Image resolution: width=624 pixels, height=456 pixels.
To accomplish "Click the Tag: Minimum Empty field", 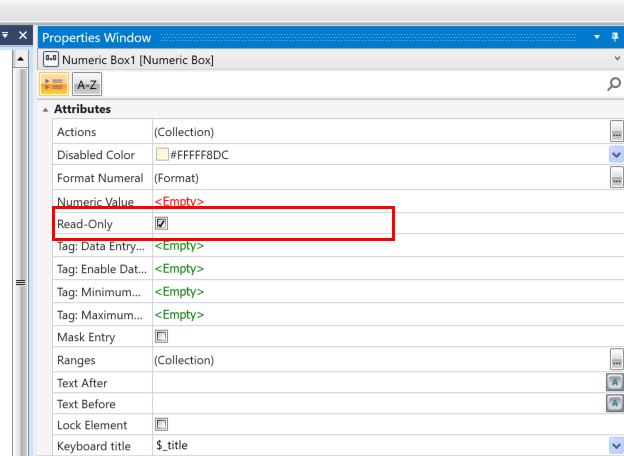I will [x=179, y=292].
